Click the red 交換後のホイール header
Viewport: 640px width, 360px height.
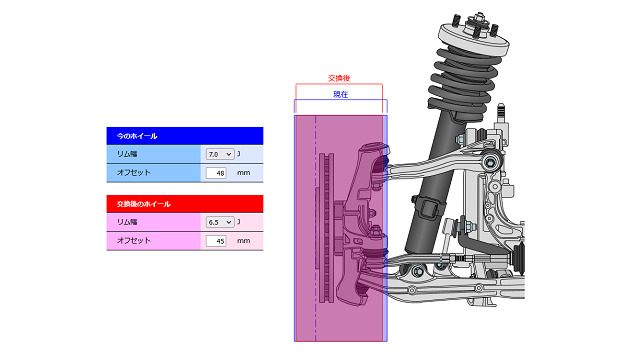185,204
